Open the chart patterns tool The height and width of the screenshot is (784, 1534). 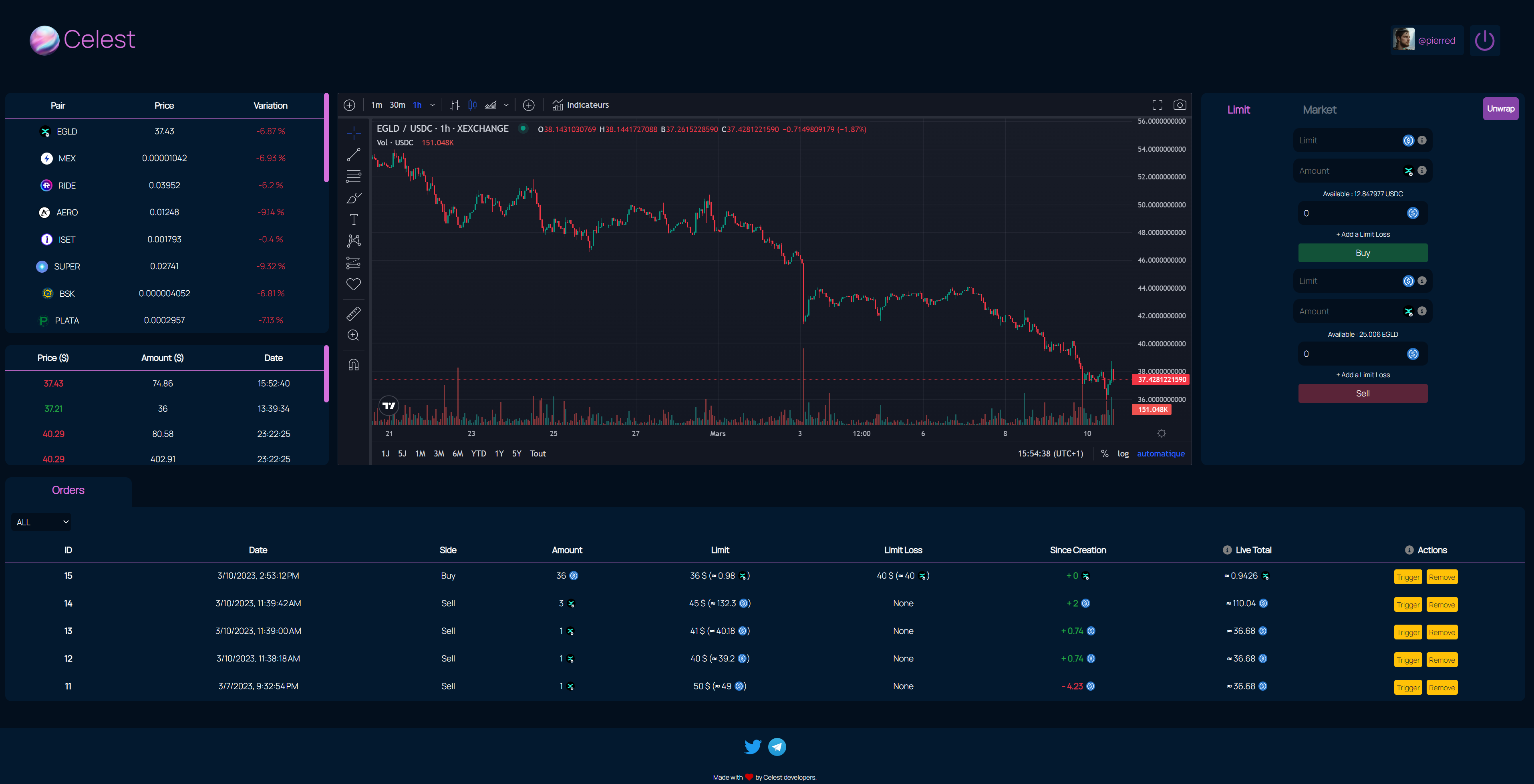click(x=354, y=241)
